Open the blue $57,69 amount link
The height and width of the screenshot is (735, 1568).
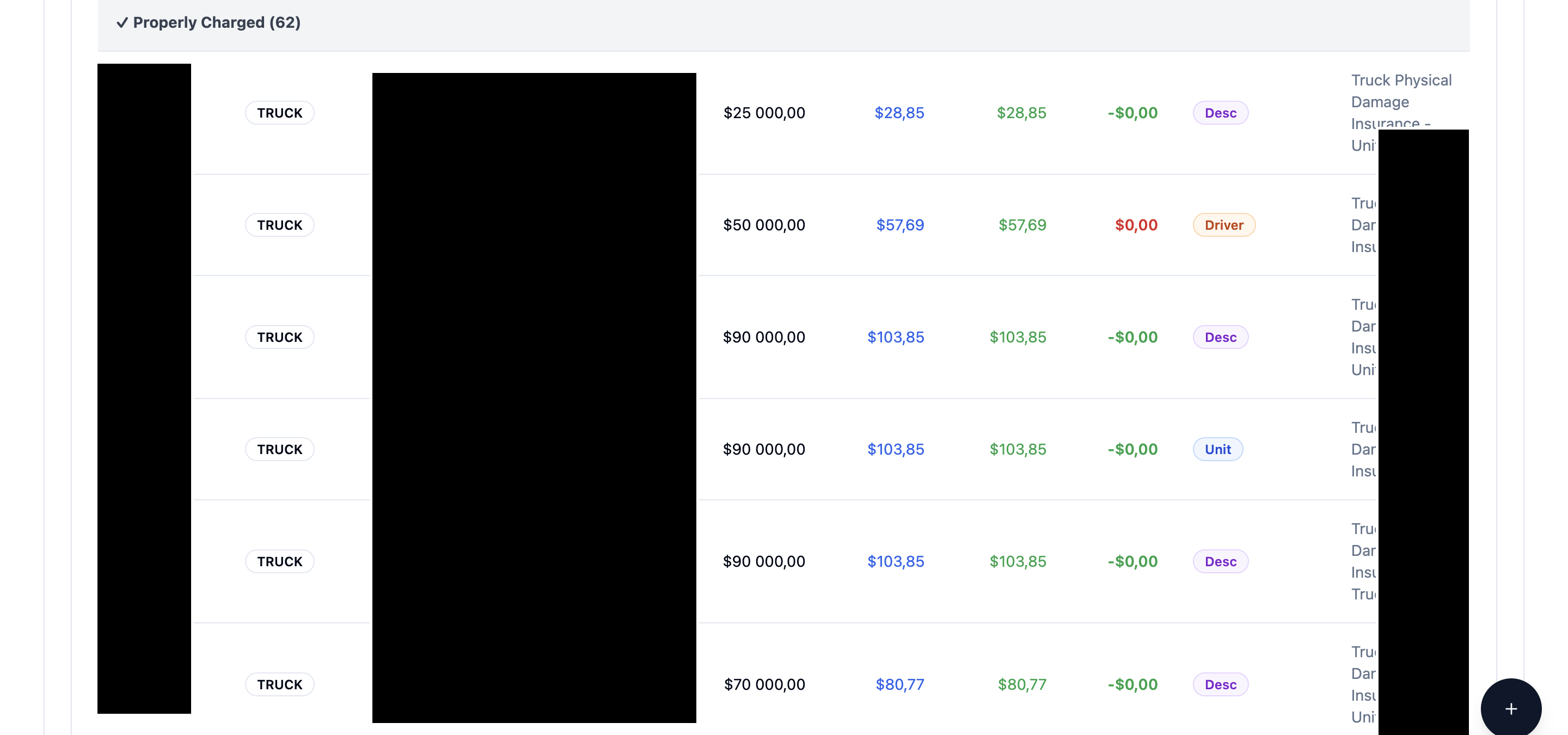click(899, 225)
